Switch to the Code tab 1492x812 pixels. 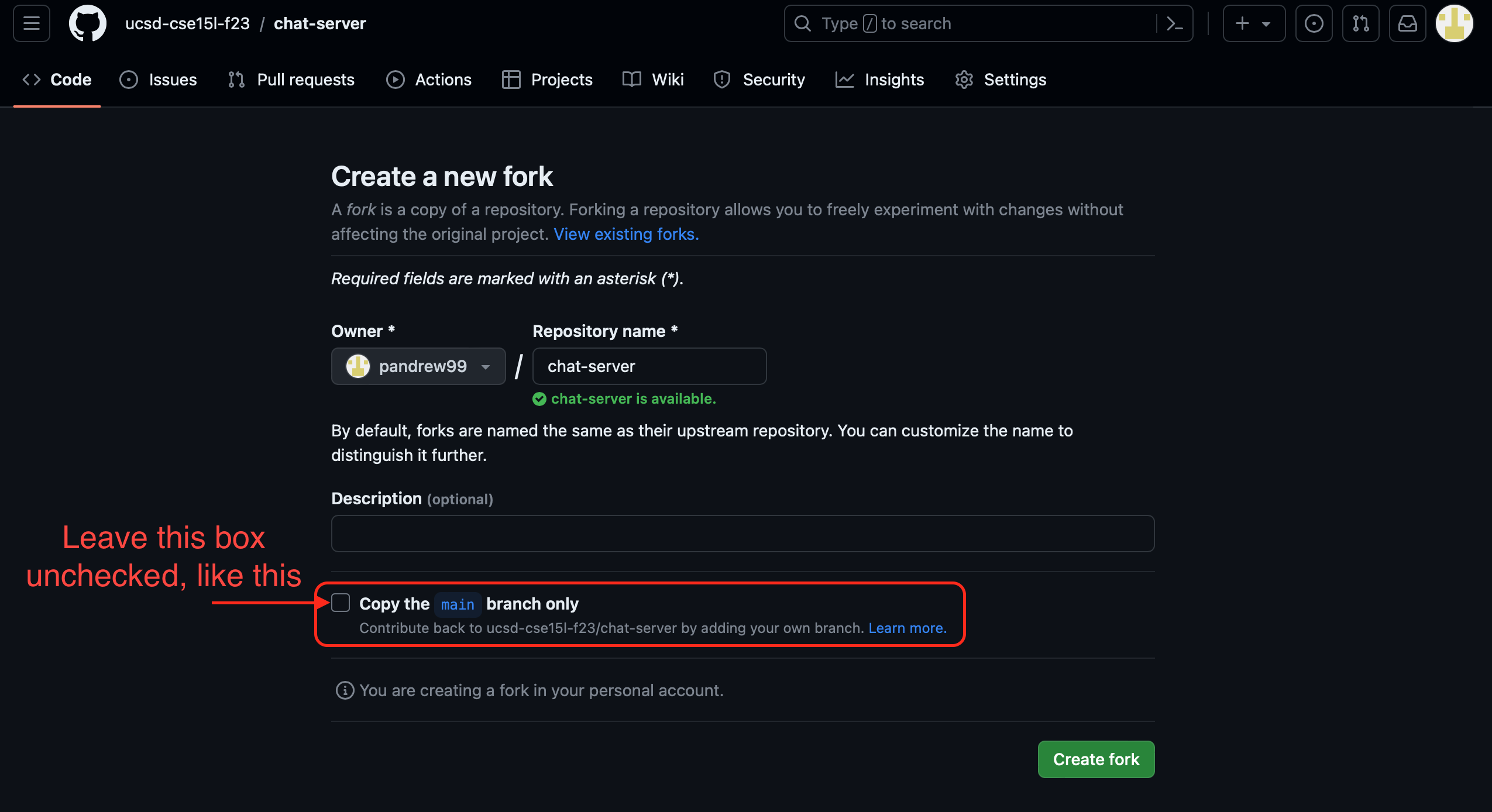tap(57, 80)
